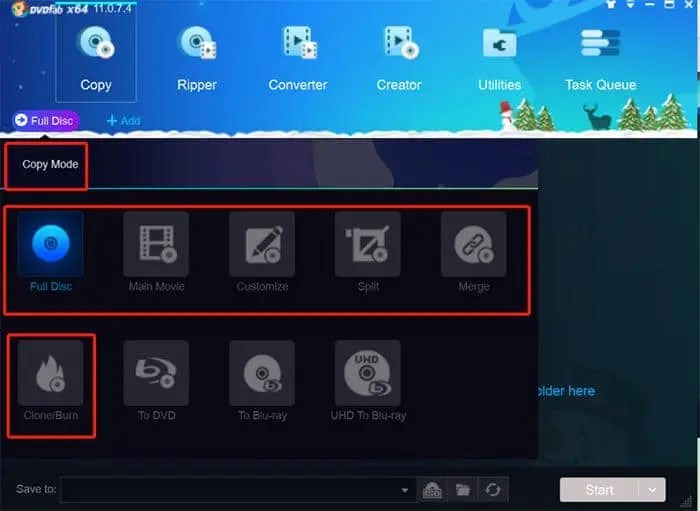This screenshot has width=700, height=511.
Task: Click the folder output icon
Action: pos(462,490)
